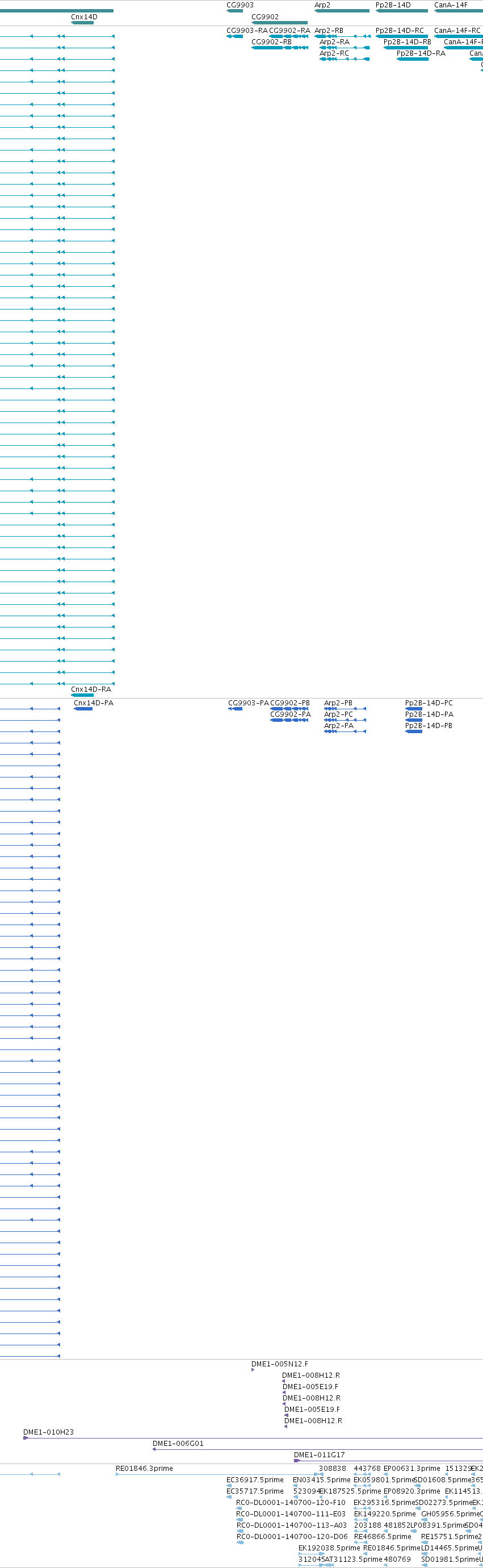The height and width of the screenshot is (1568, 483).
Task: Click transcript label CG9902-RA
Action: (x=289, y=31)
